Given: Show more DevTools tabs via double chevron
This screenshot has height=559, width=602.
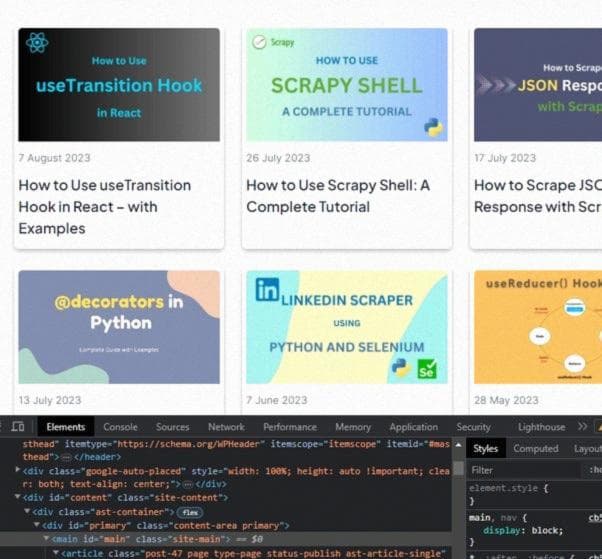Looking at the screenshot, I should click(x=582, y=427).
